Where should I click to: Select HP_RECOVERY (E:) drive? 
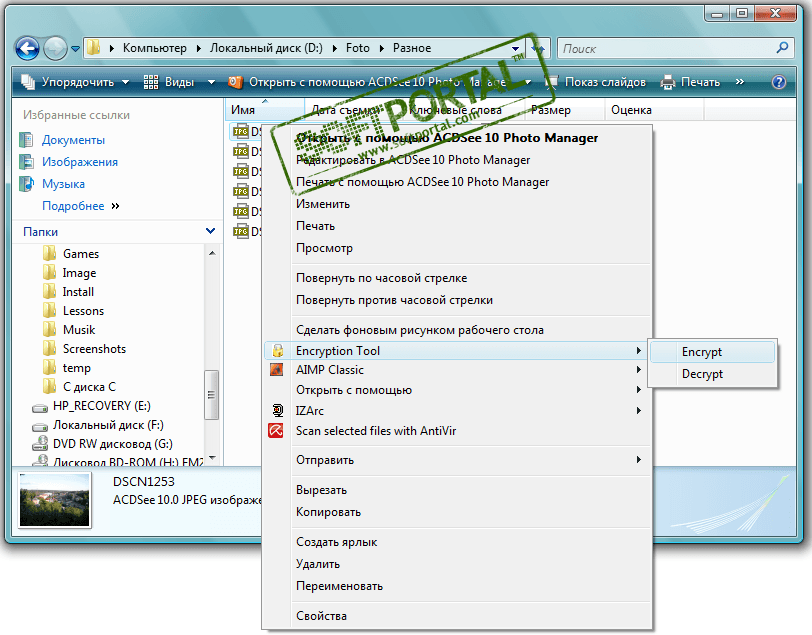(102, 406)
